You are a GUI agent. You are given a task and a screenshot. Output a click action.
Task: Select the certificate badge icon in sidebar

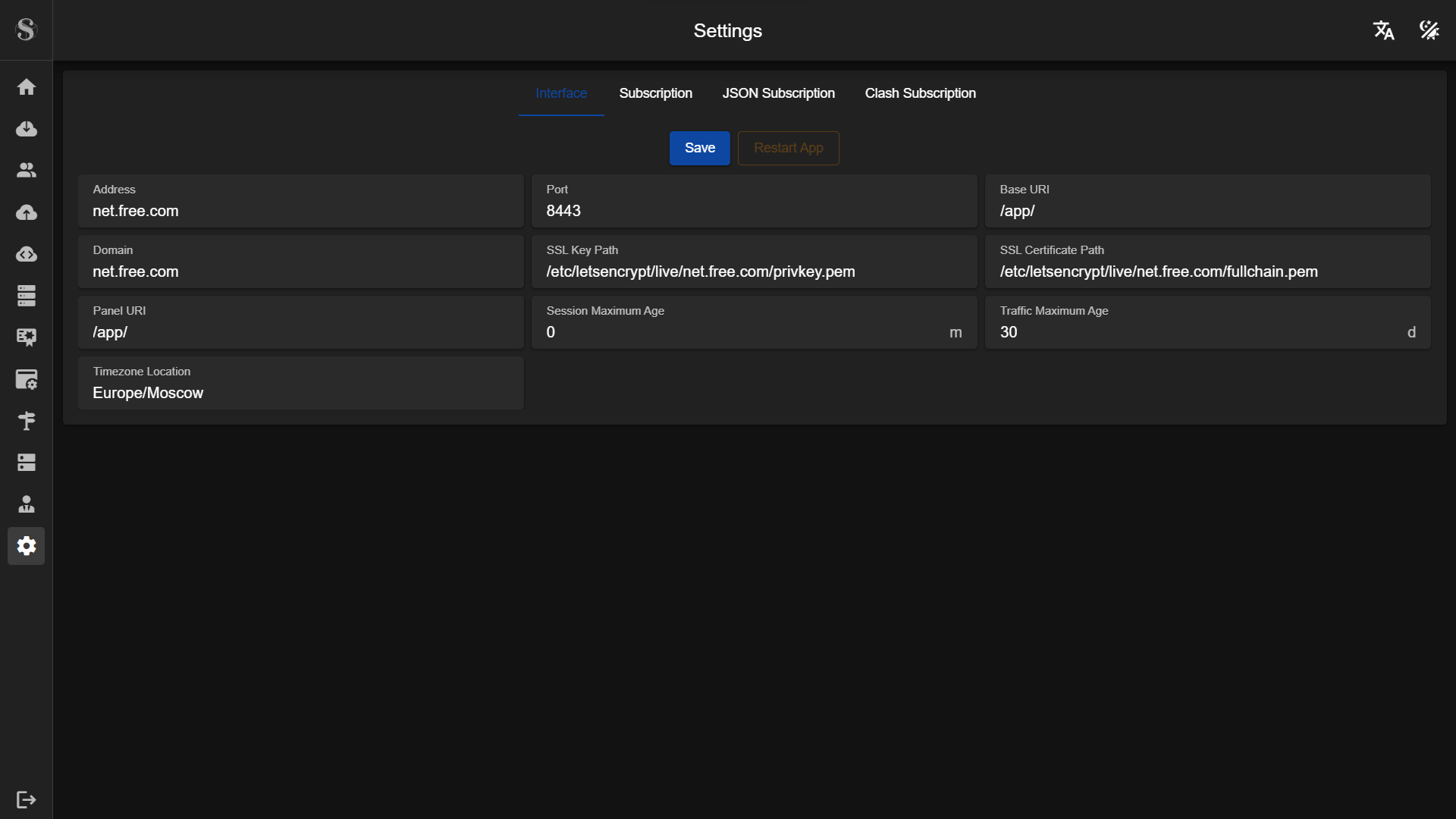(27, 337)
